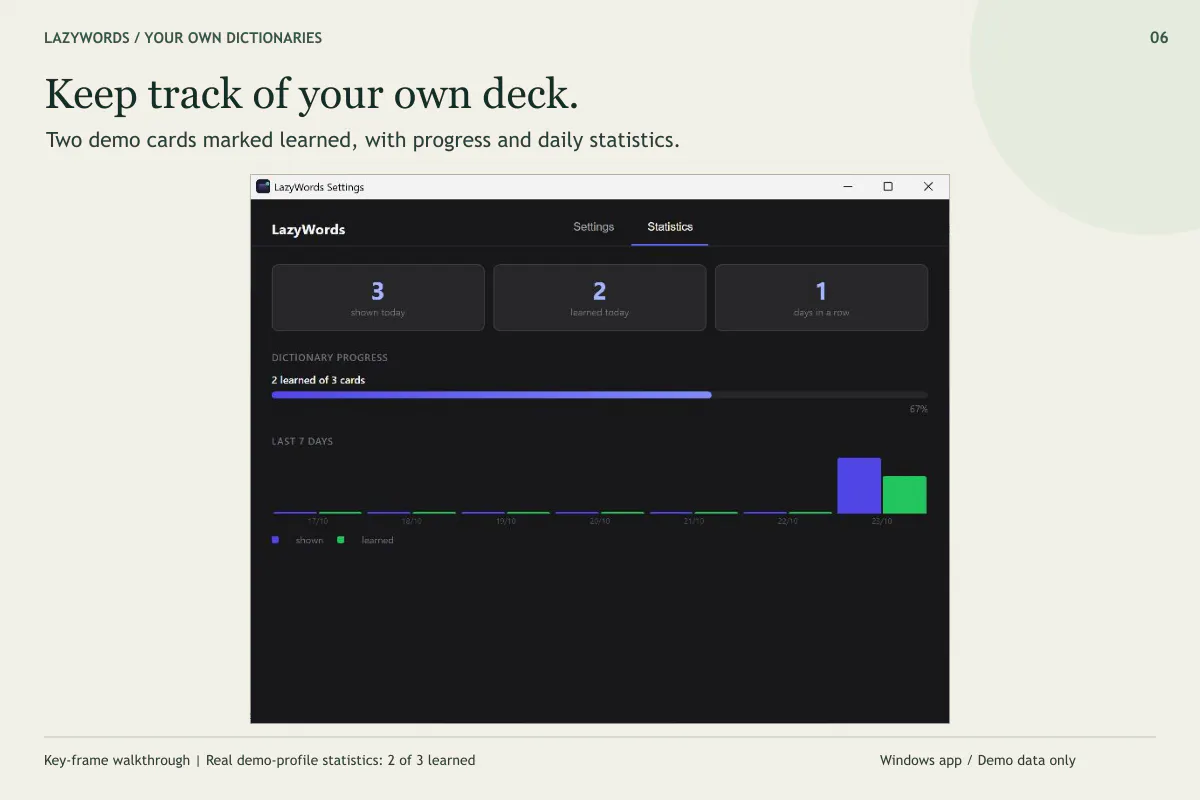Switch to the Settings tab
The image size is (1200, 800).
click(594, 227)
